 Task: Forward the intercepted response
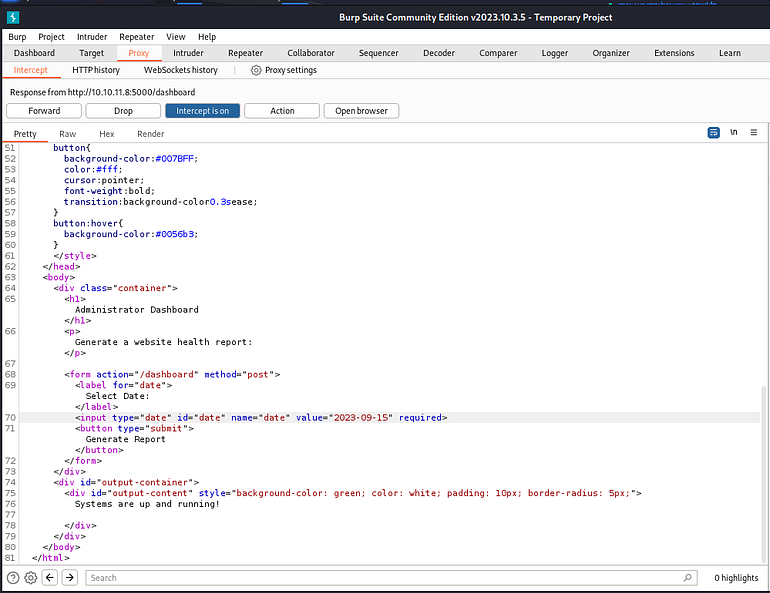tap(44, 111)
